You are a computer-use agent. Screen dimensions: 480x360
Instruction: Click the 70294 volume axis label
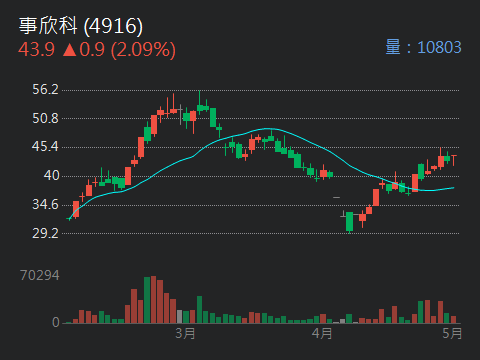click(39, 275)
